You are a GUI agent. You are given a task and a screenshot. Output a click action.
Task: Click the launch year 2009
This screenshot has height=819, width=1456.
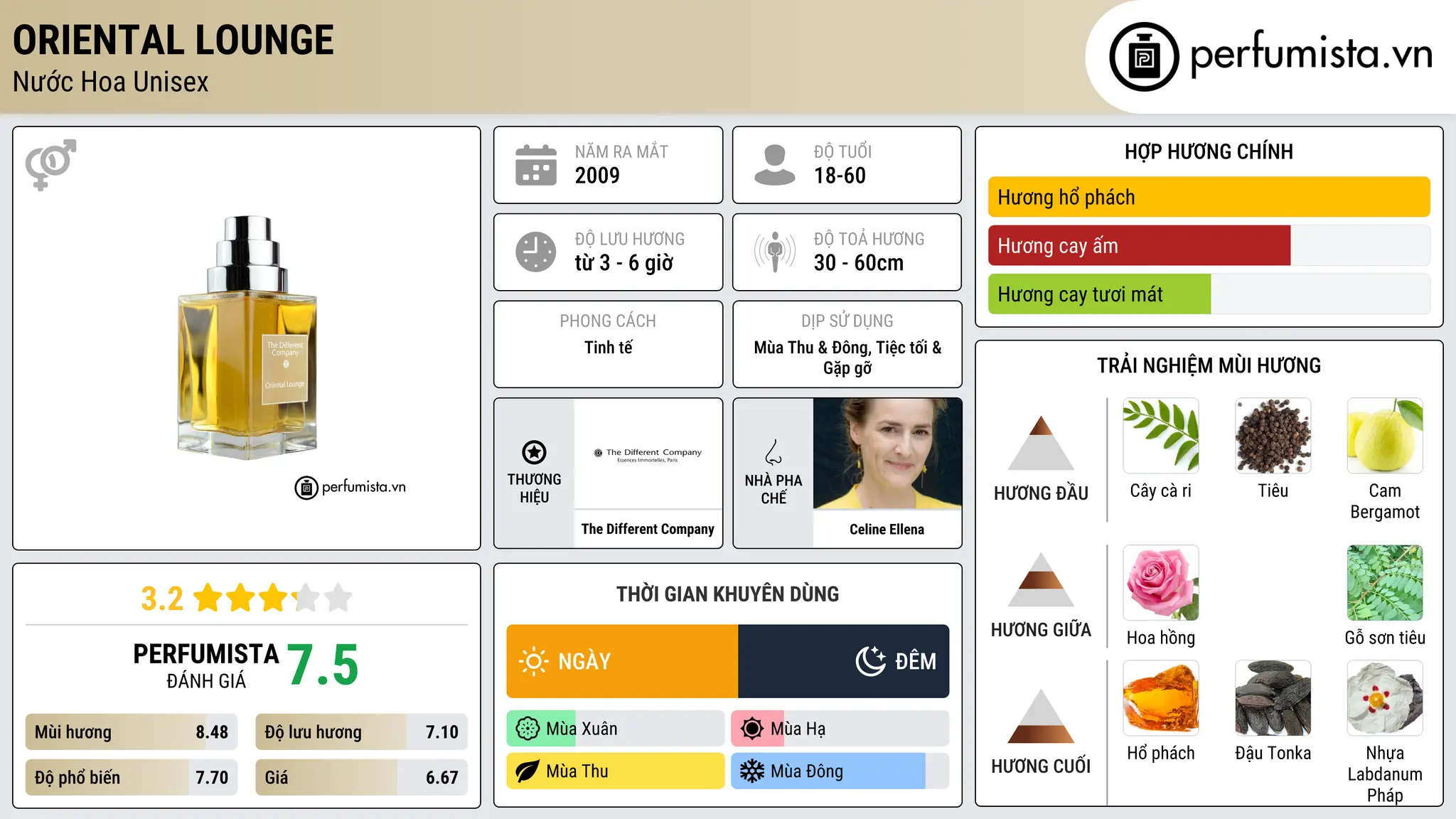click(597, 176)
